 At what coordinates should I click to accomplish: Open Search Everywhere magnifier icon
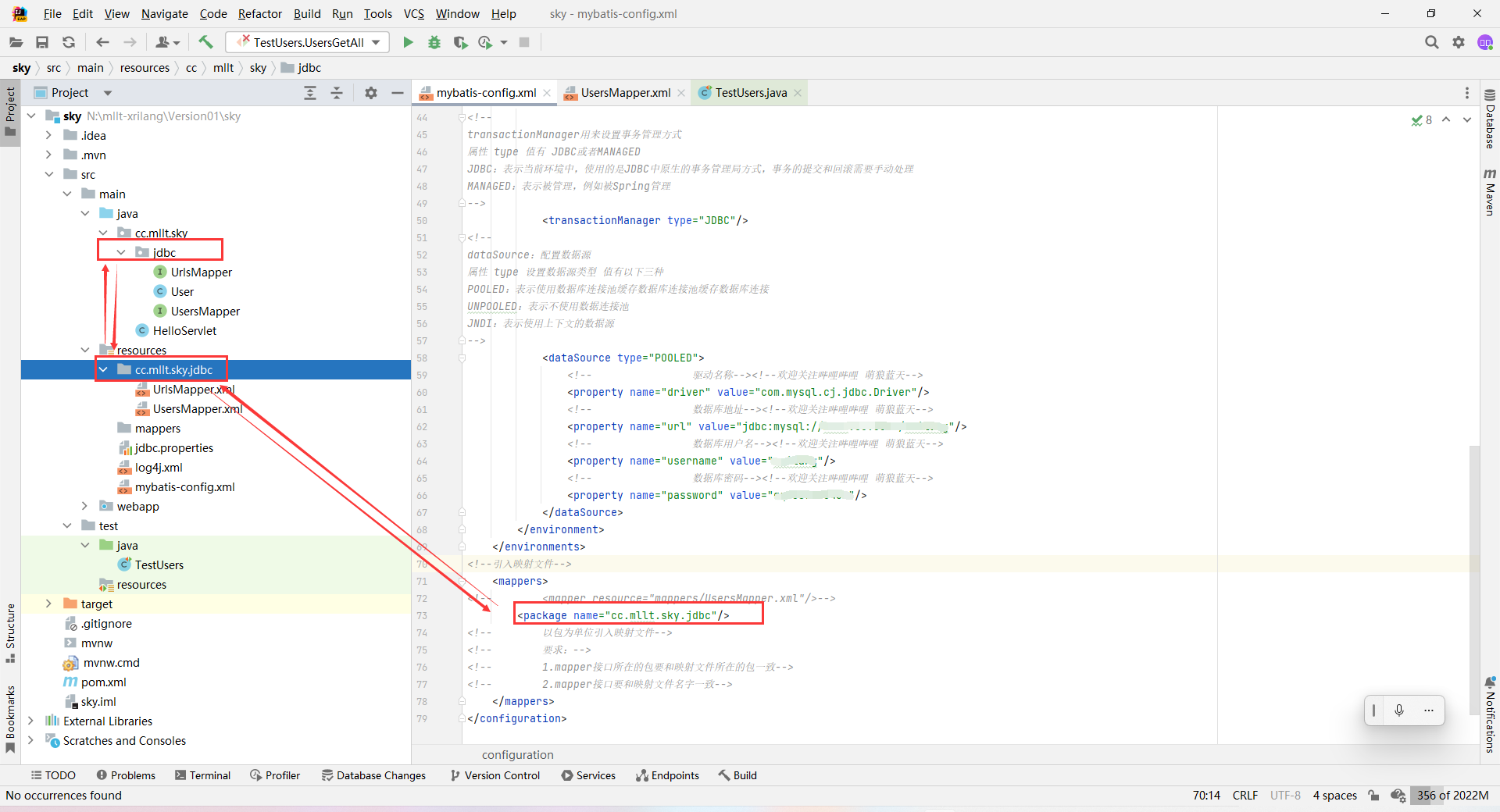(1431, 42)
